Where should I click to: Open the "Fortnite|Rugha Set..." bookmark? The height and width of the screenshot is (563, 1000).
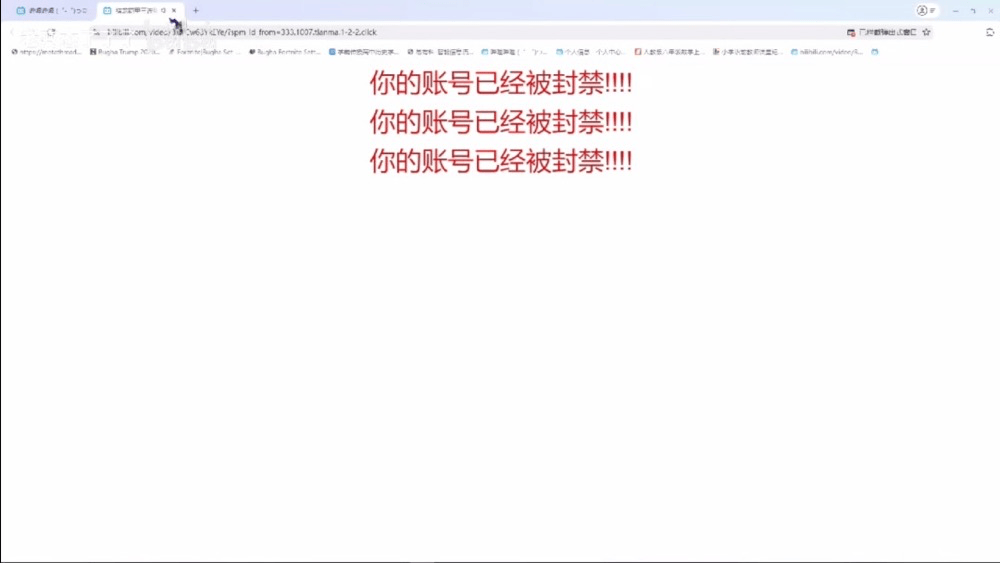click(204, 52)
